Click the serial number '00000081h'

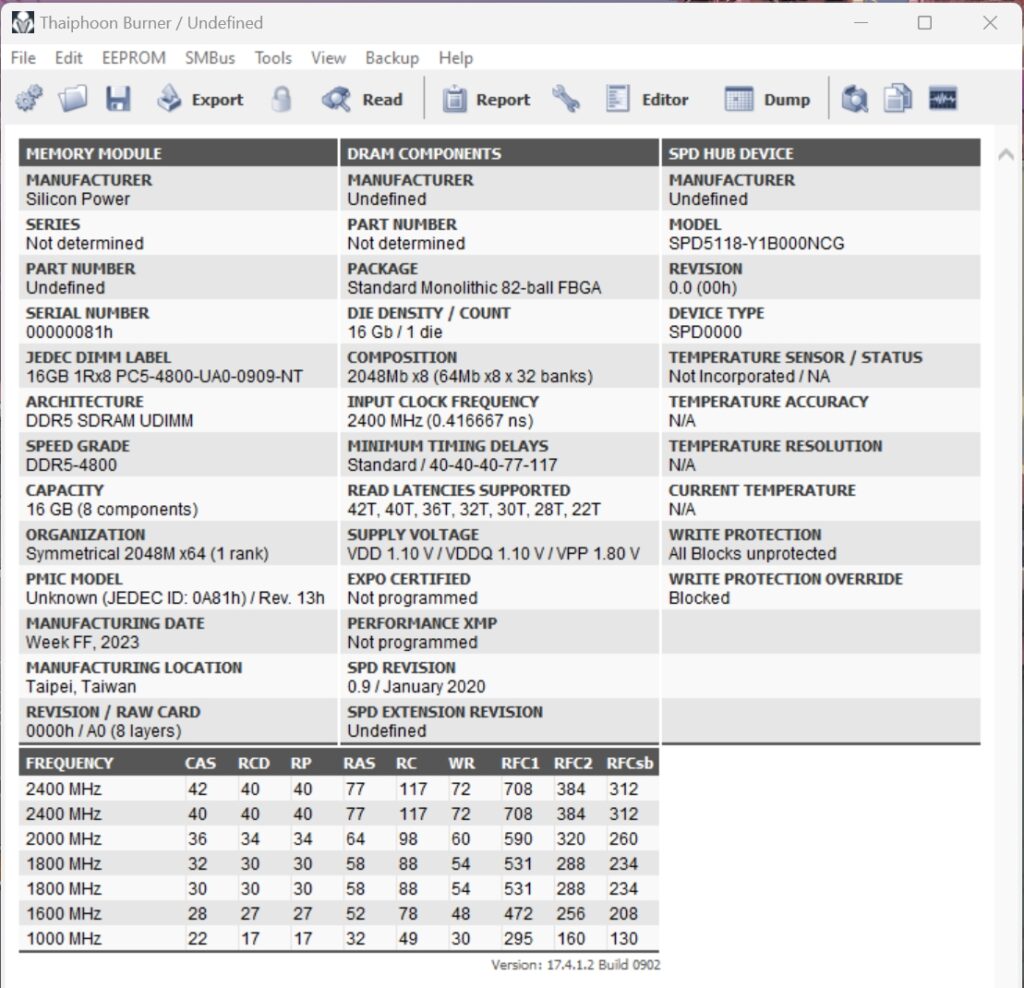click(x=69, y=332)
